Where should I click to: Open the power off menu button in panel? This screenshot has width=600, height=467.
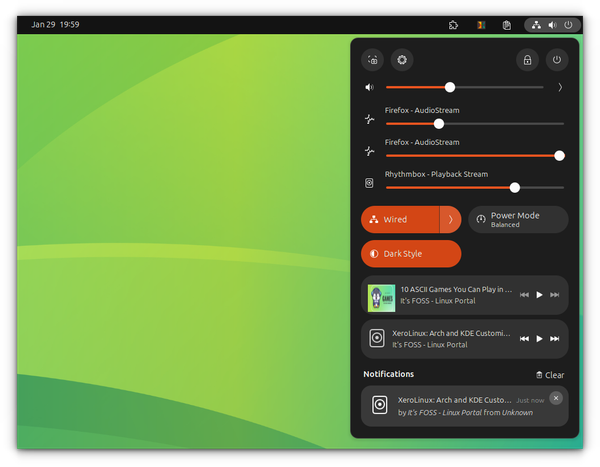click(x=557, y=60)
